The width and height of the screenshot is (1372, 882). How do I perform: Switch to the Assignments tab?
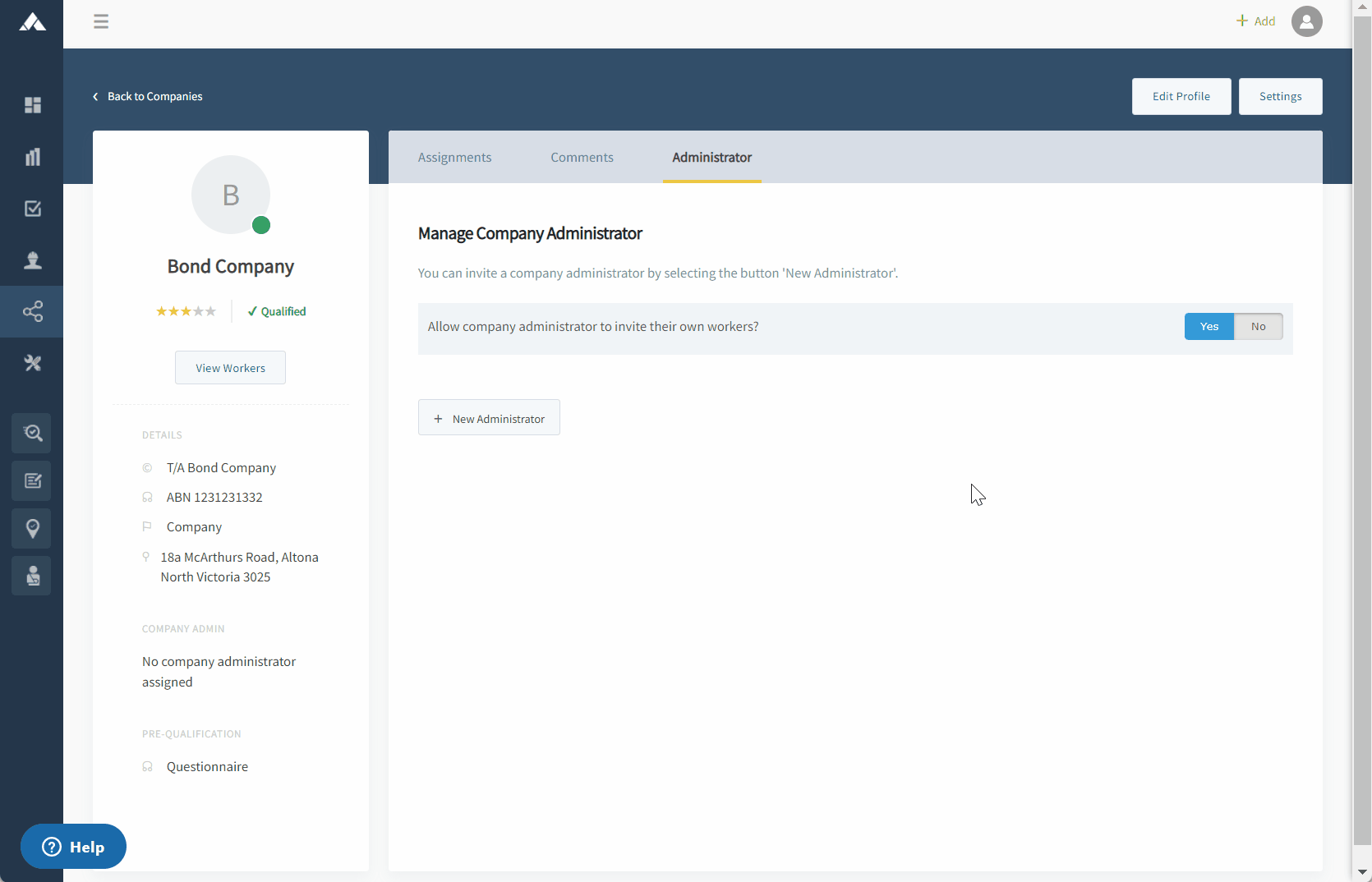pyautogui.click(x=454, y=157)
